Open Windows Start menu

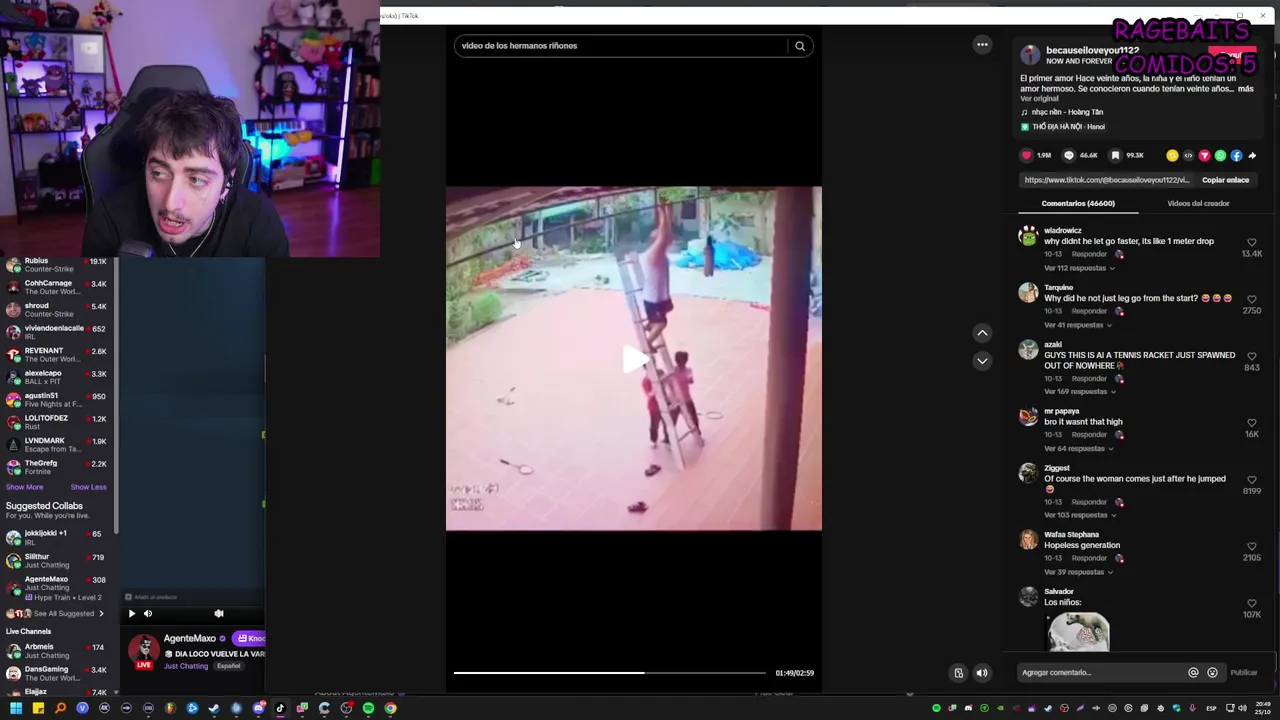(15, 708)
